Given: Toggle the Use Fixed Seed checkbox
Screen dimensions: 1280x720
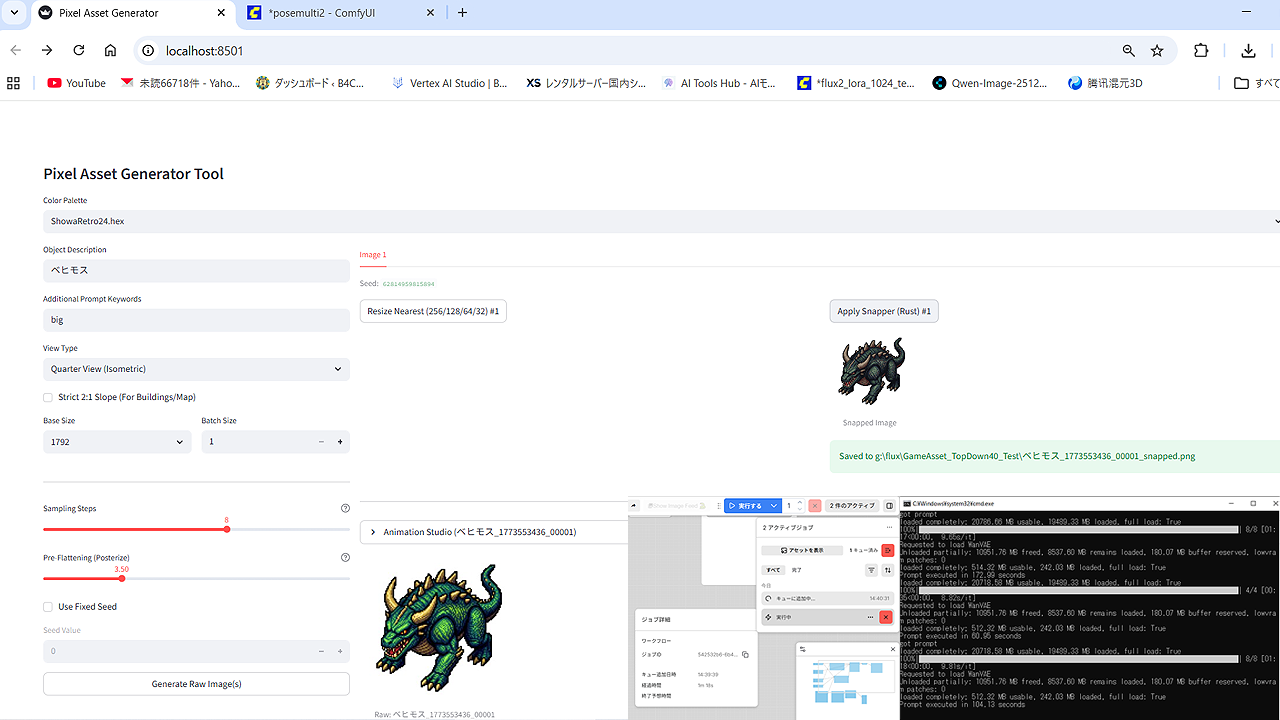Looking at the screenshot, I should click(x=48, y=607).
